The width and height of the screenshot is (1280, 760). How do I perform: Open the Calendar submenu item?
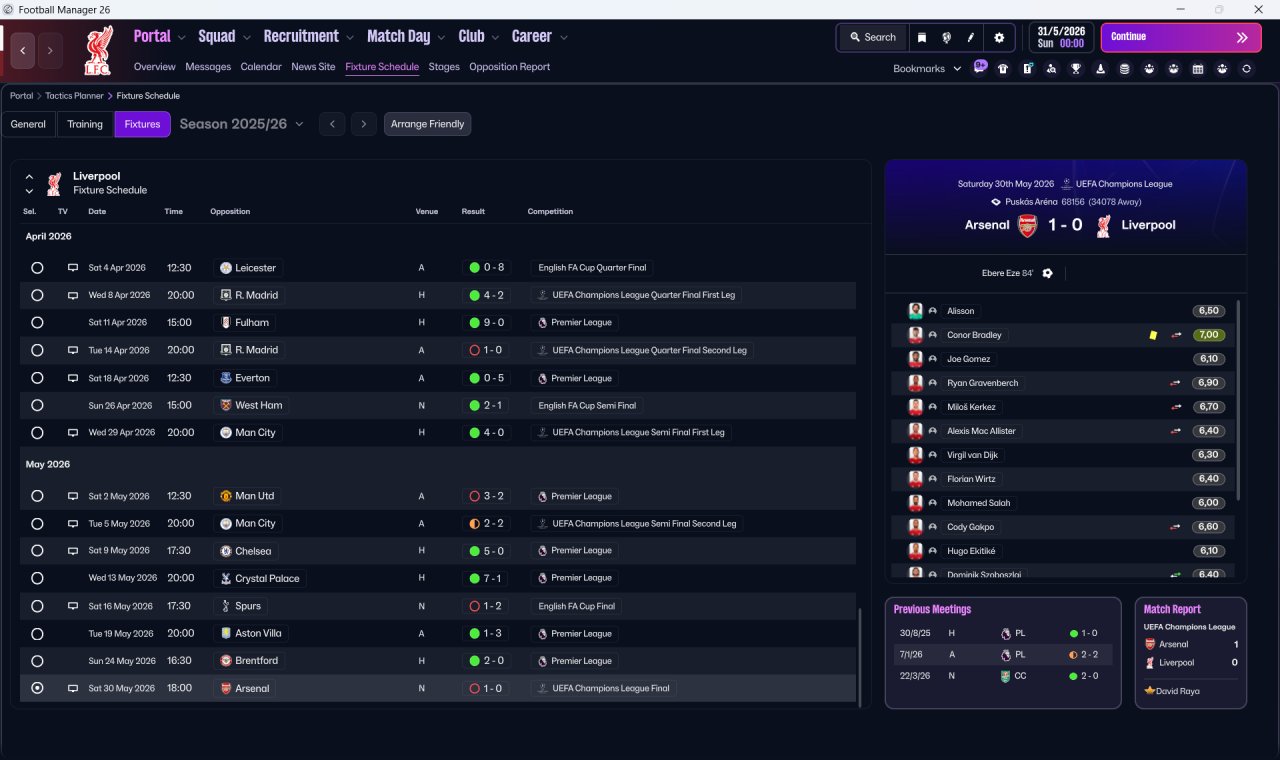(261, 67)
